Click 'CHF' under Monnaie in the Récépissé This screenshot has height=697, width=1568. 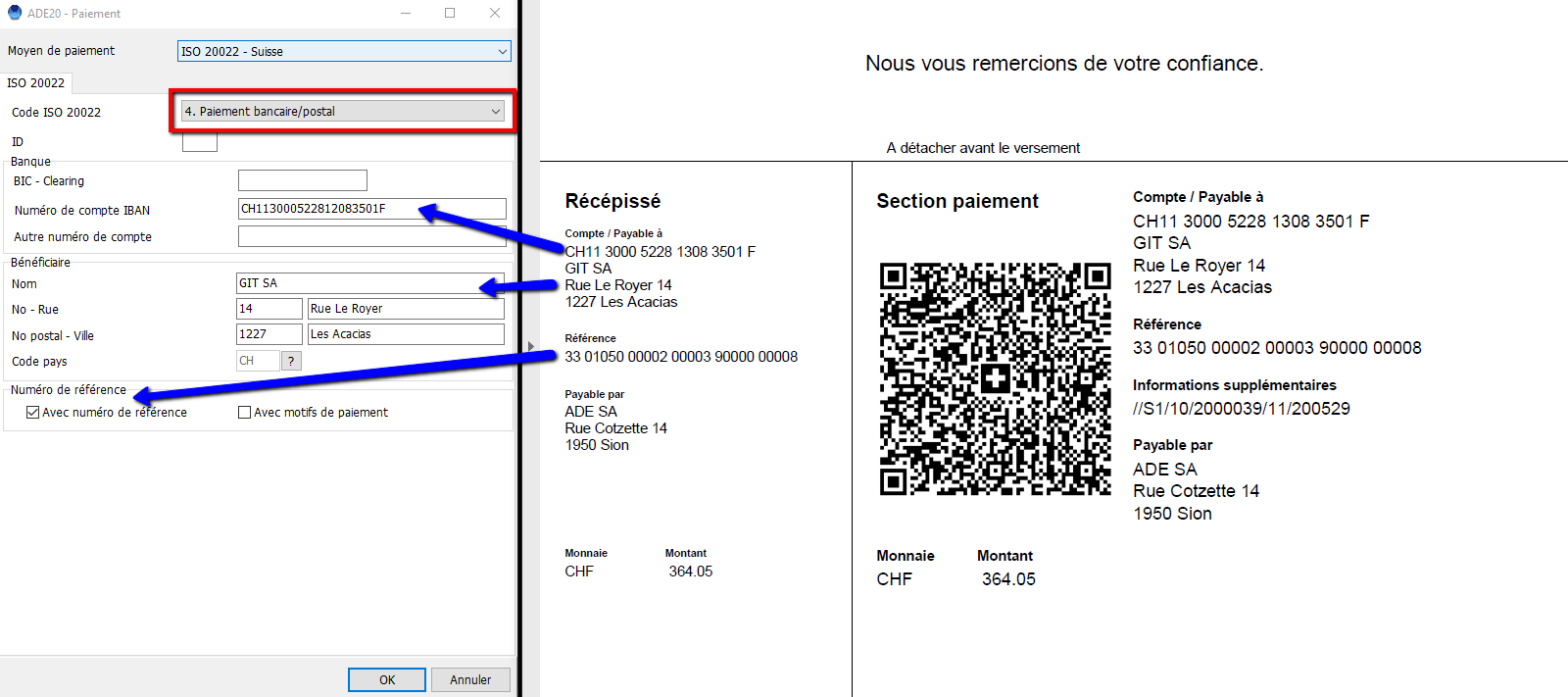(x=579, y=572)
